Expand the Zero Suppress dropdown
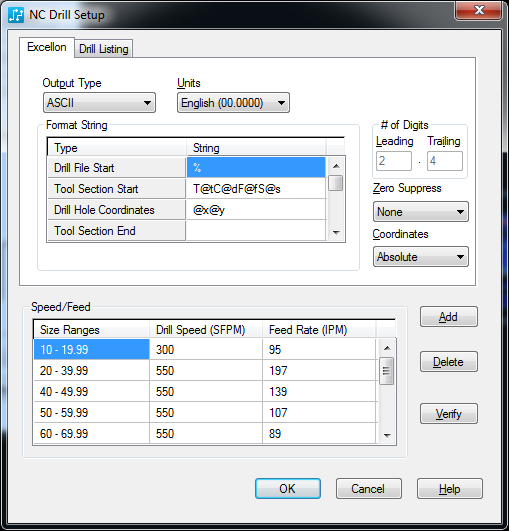Image resolution: width=509 pixels, height=531 pixels. [x=421, y=212]
